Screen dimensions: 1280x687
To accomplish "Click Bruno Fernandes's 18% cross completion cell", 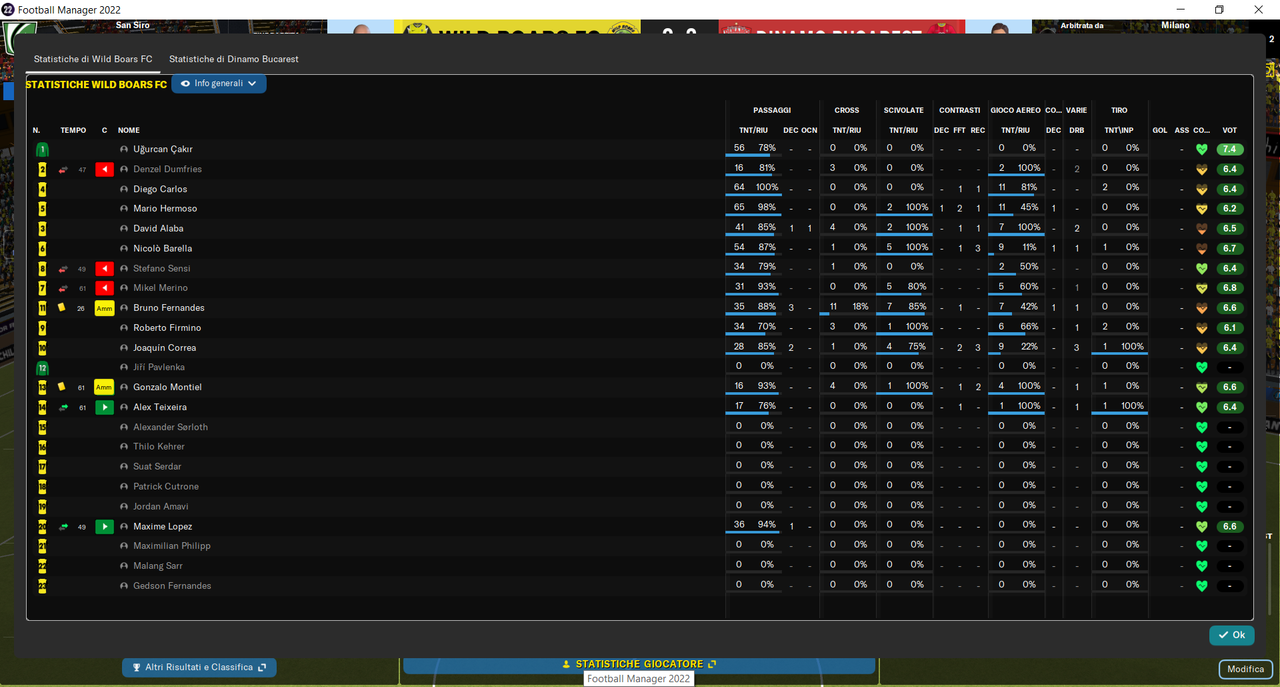I will (860, 307).
